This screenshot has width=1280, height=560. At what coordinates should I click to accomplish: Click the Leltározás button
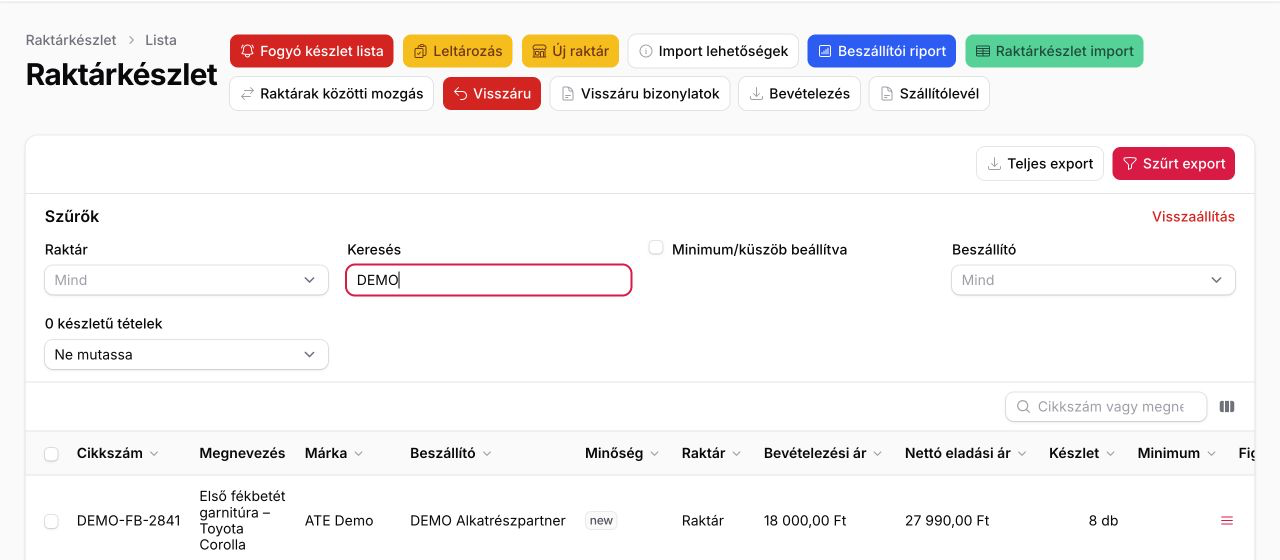pos(458,51)
